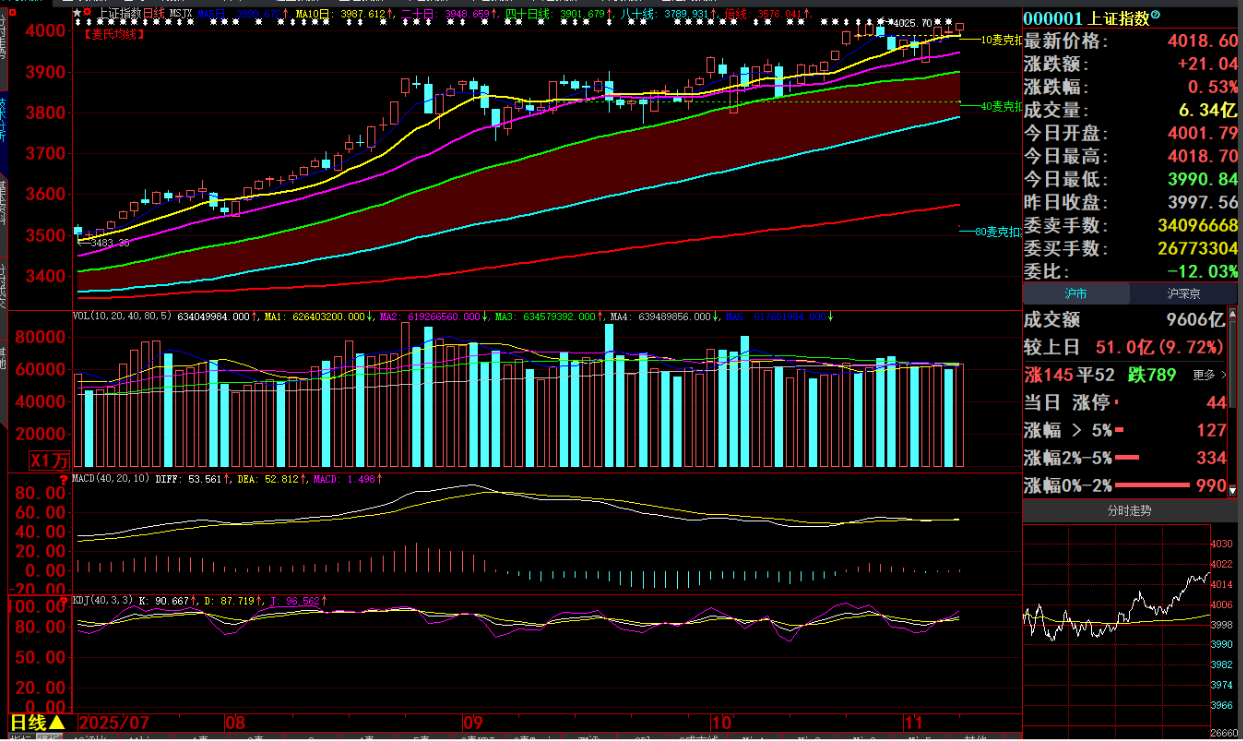Click the X1万 volume unit icon

click(50, 461)
